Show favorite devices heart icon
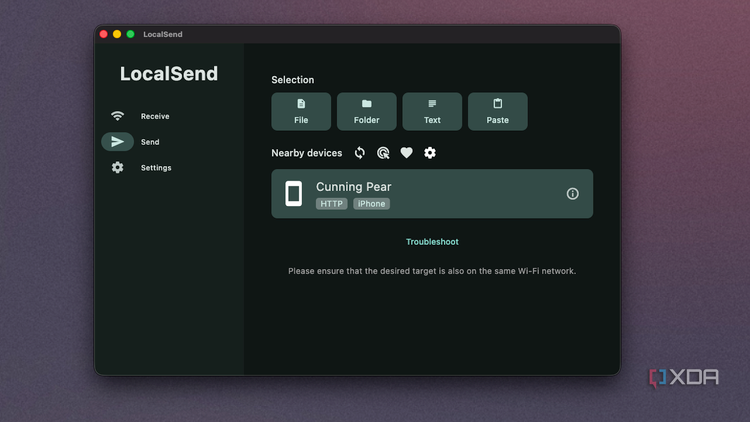The height and width of the screenshot is (422, 750). [407, 153]
